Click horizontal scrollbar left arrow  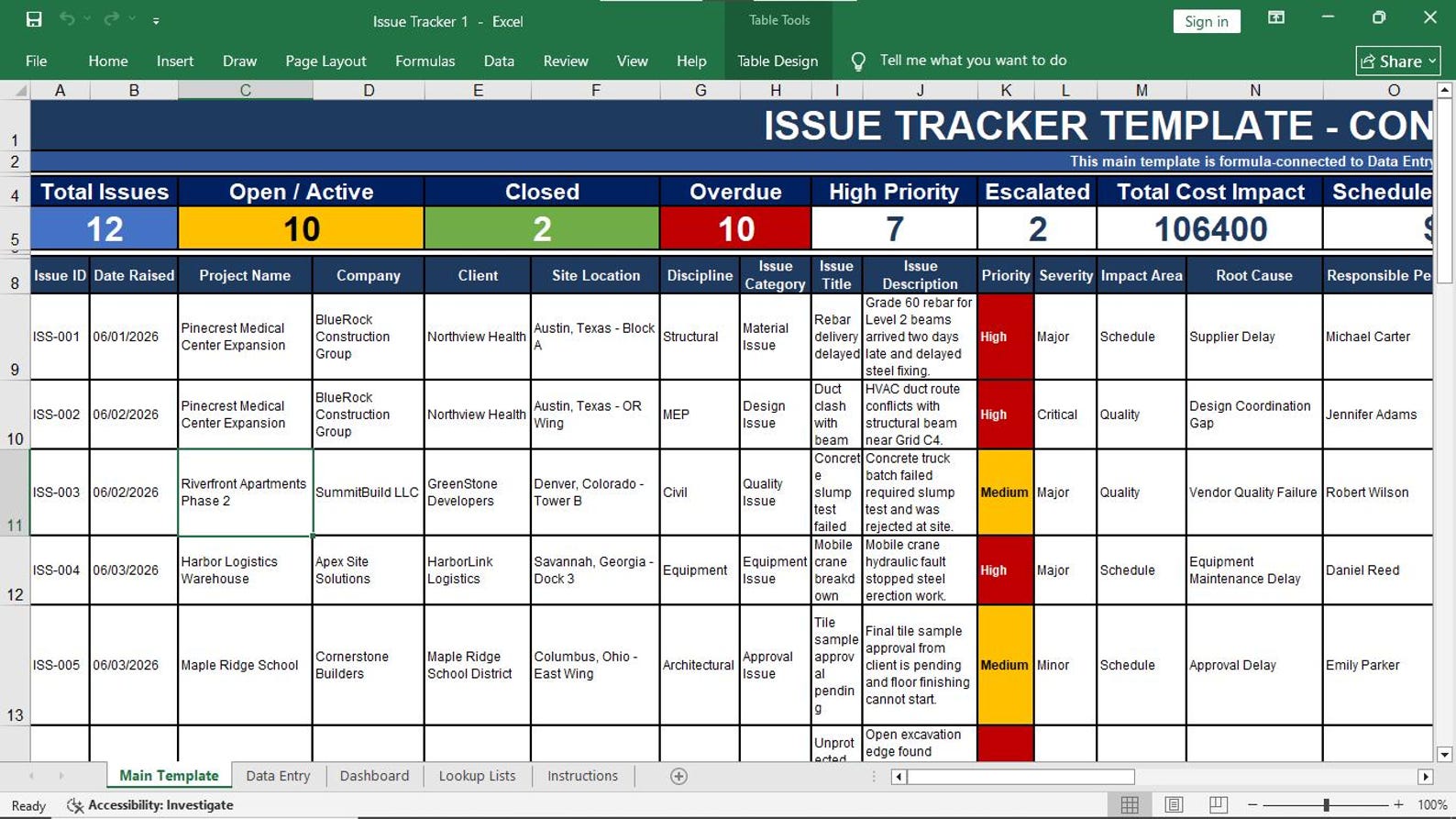coord(899,777)
